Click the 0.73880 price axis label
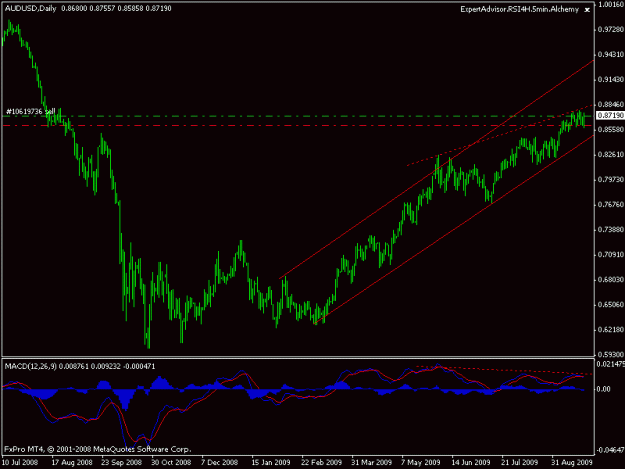The width and height of the screenshot is (625, 469). point(611,230)
